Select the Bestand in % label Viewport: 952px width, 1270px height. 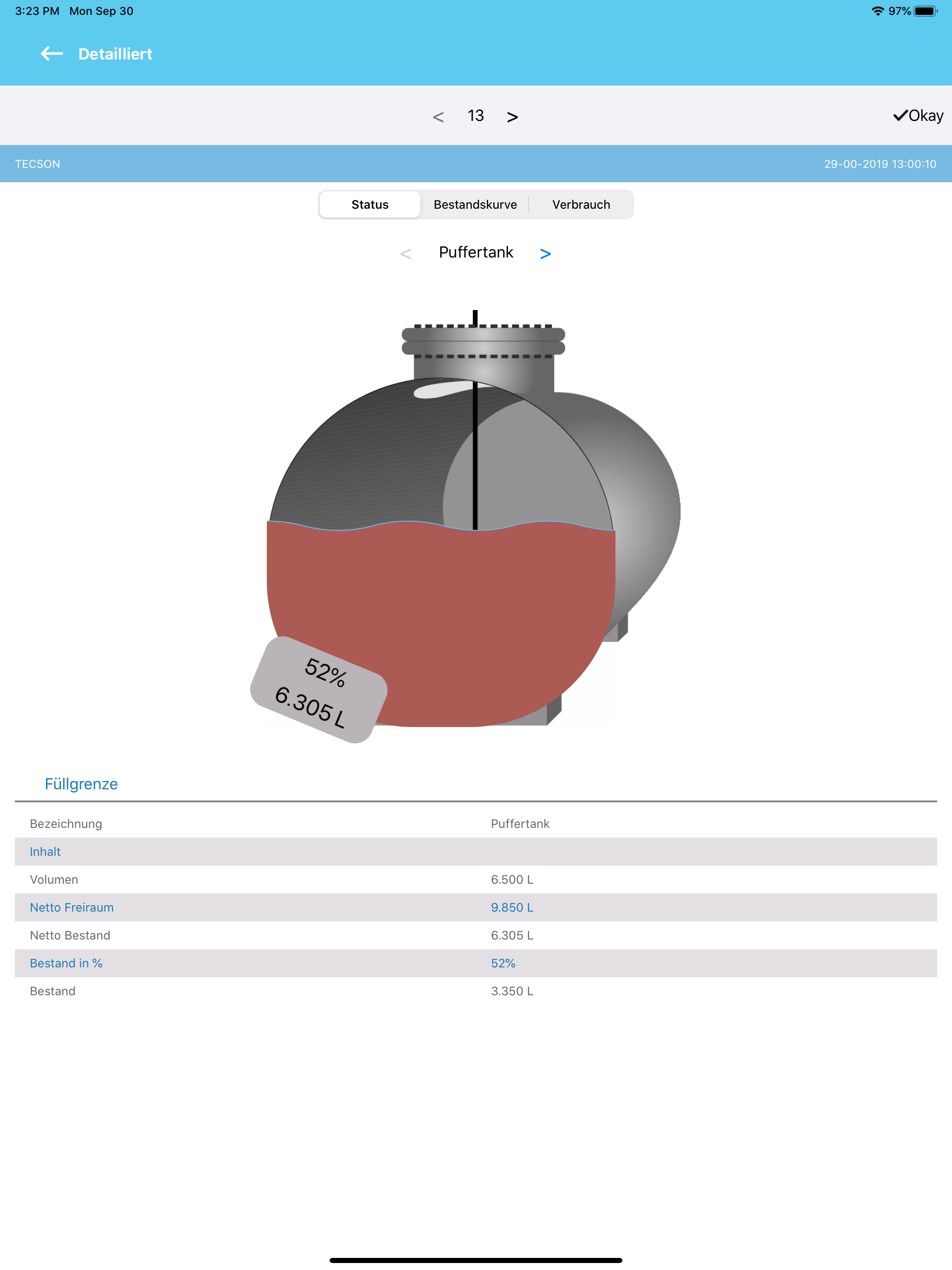[66, 963]
